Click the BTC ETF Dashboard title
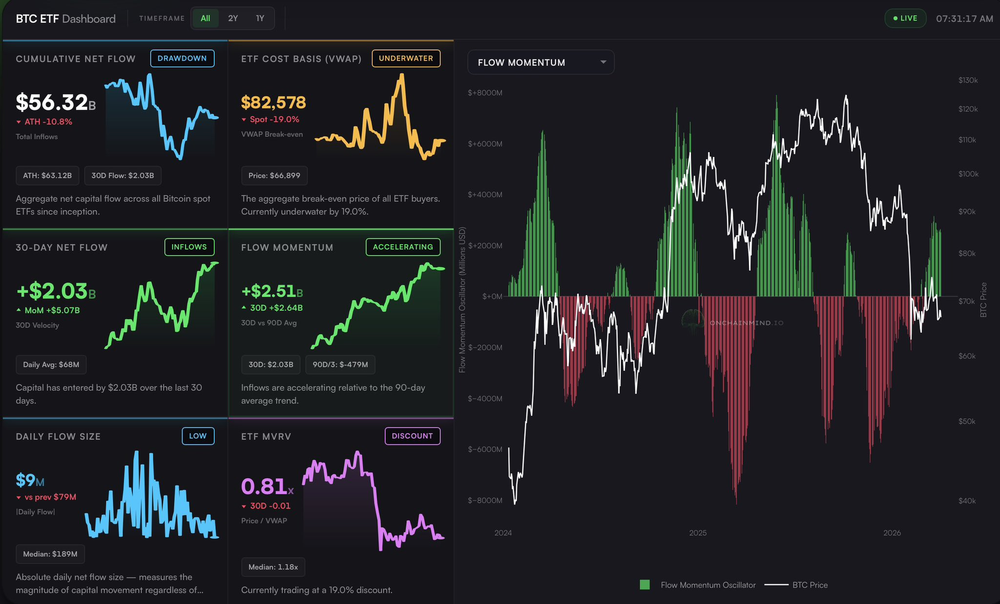1000x604 pixels. (65, 18)
